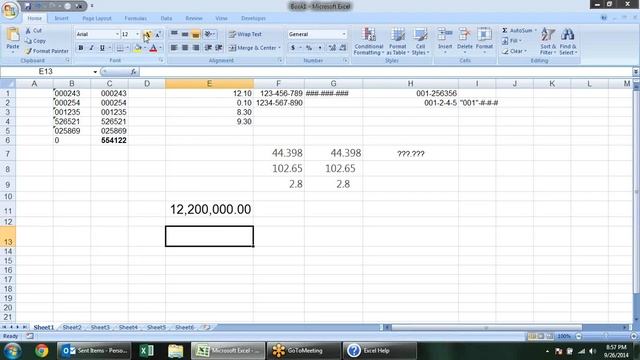The width and height of the screenshot is (640, 360).
Task: Open Cell Styles gallery
Action: 420,41
